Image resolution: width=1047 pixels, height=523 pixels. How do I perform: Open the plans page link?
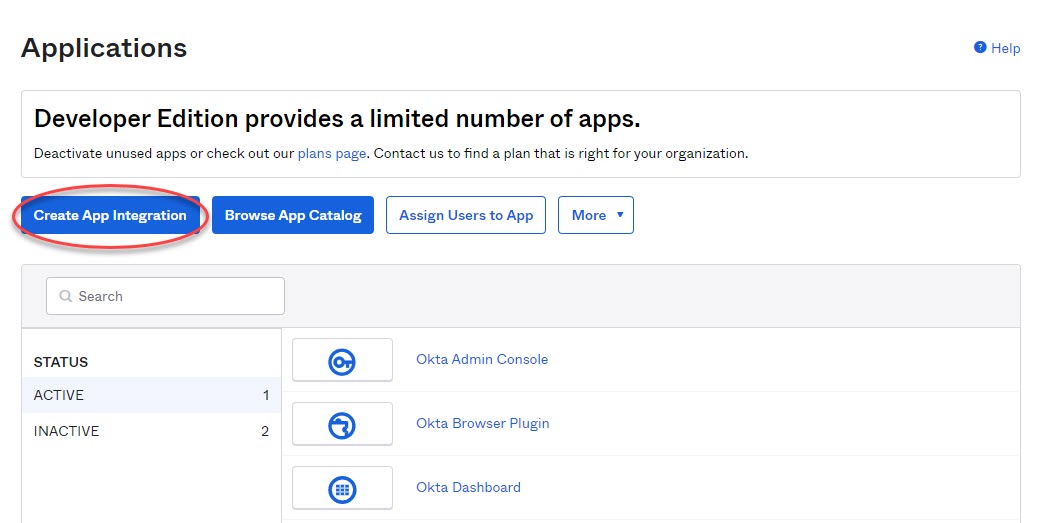click(332, 154)
